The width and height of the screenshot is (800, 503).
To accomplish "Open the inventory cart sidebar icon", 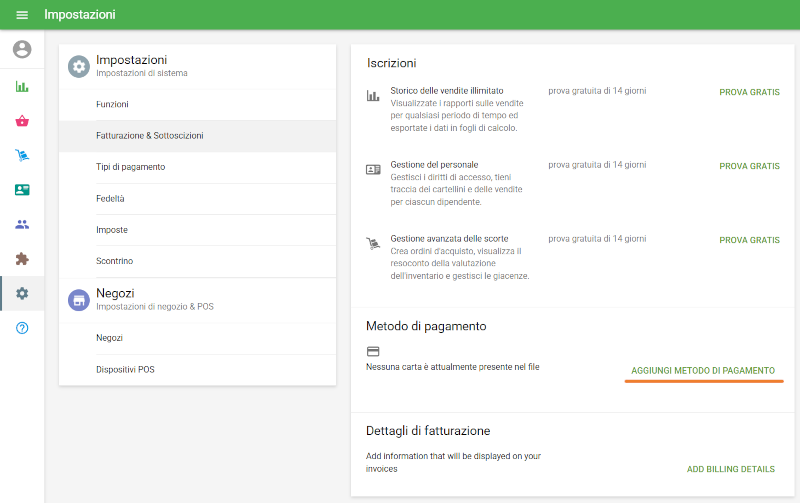I will click(x=22, y=155).
